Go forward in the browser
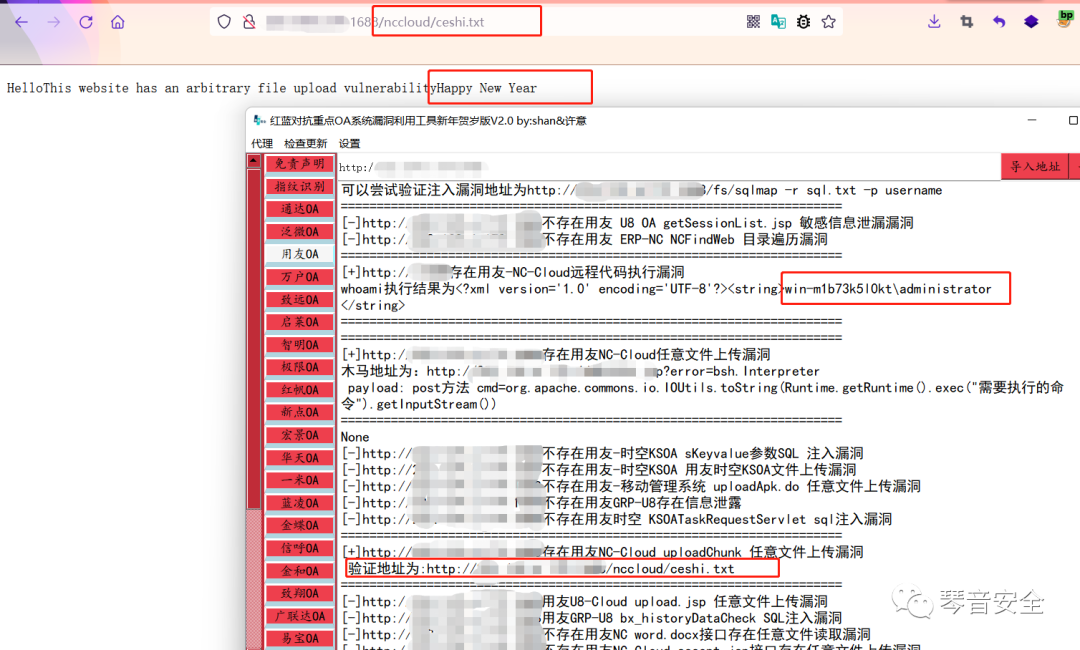This screenshot has height=650, width=1080. (x=54, y=22)
